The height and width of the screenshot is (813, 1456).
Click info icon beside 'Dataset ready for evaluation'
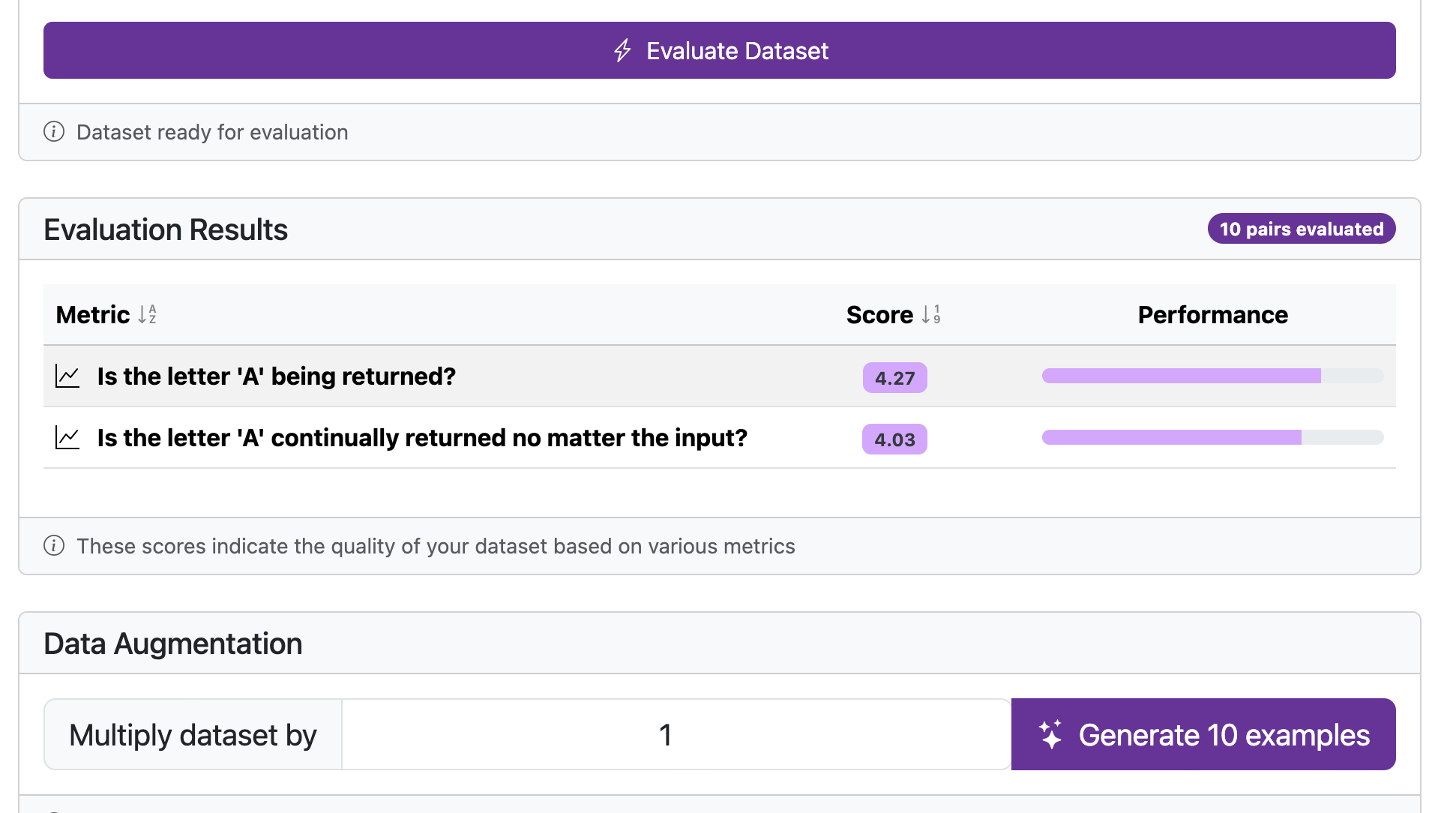[54, 132]
